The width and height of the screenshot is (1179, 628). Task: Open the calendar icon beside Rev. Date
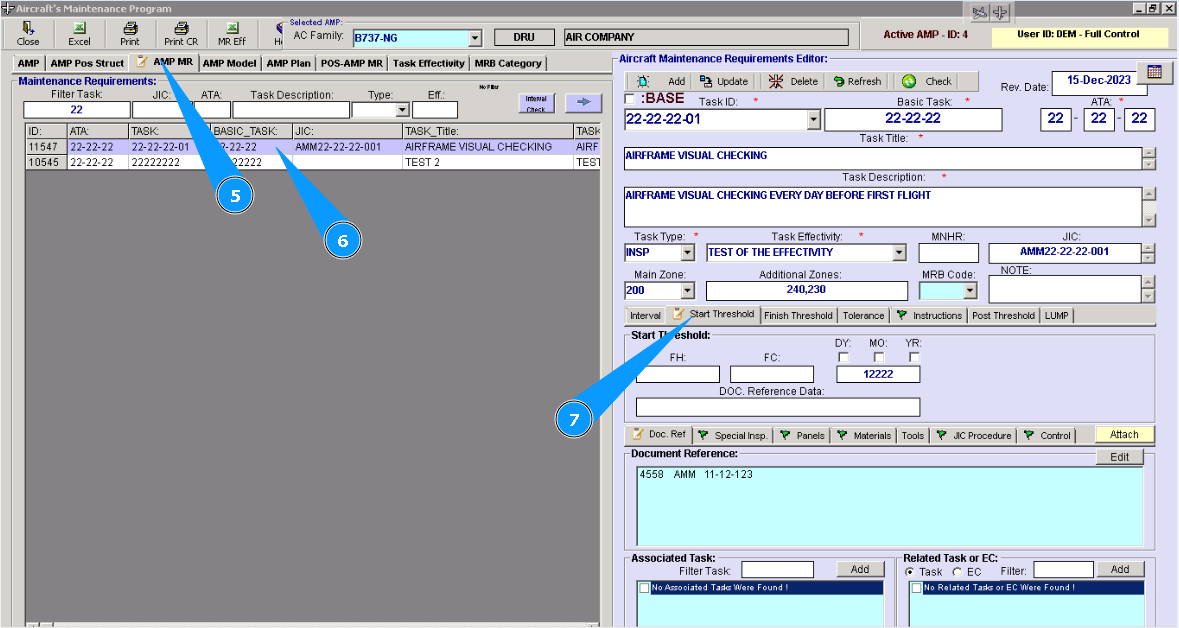point(1155,72)
